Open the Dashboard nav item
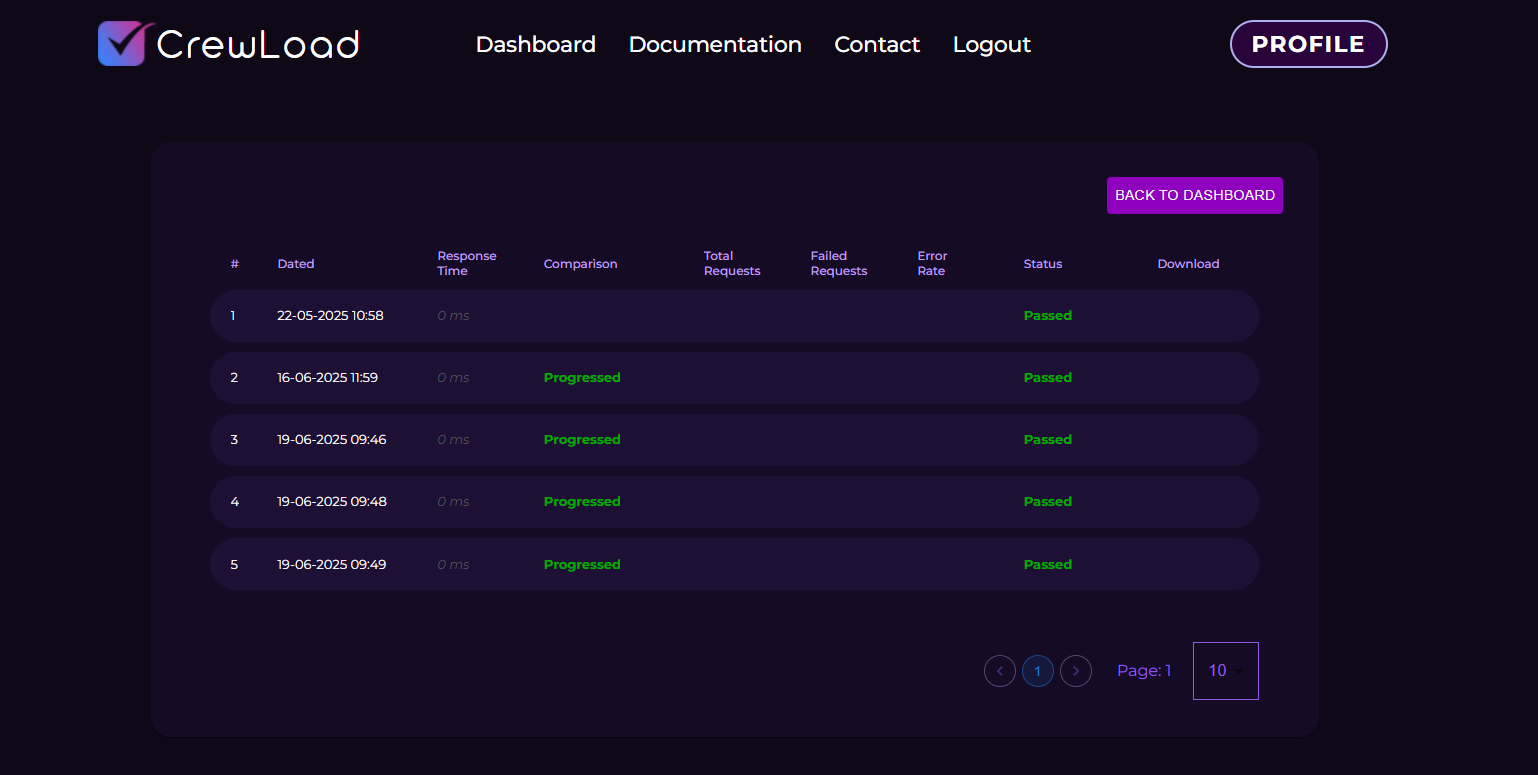1538x775 pixels. tap(535, 45)
